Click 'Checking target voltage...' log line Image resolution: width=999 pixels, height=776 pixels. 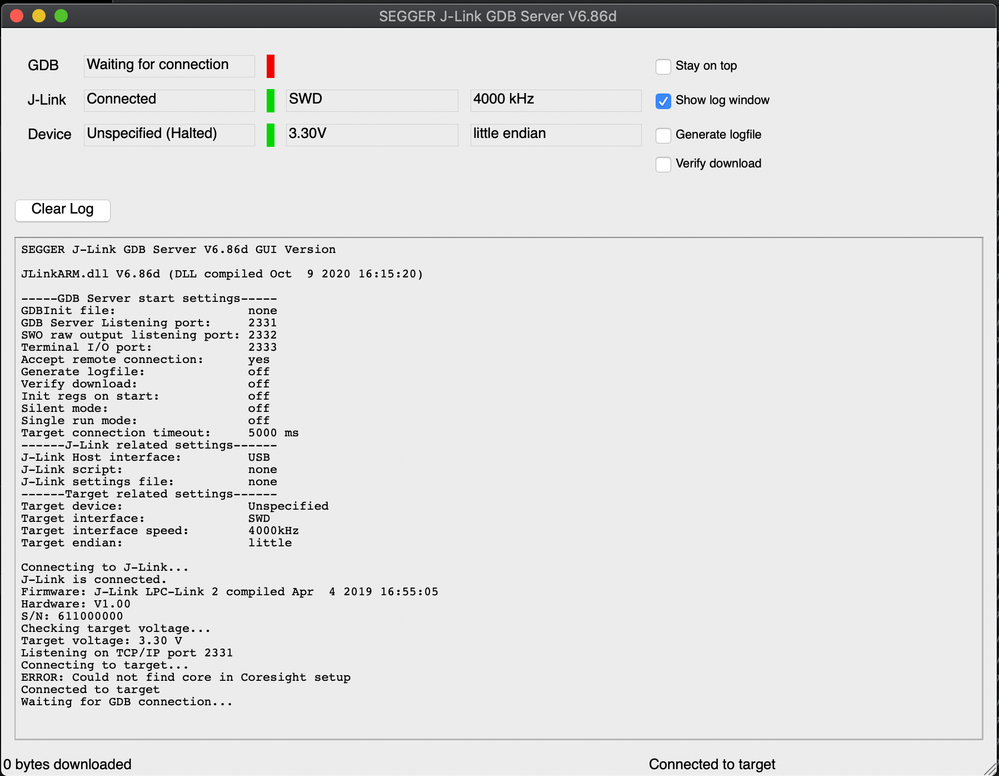[116, 628]
